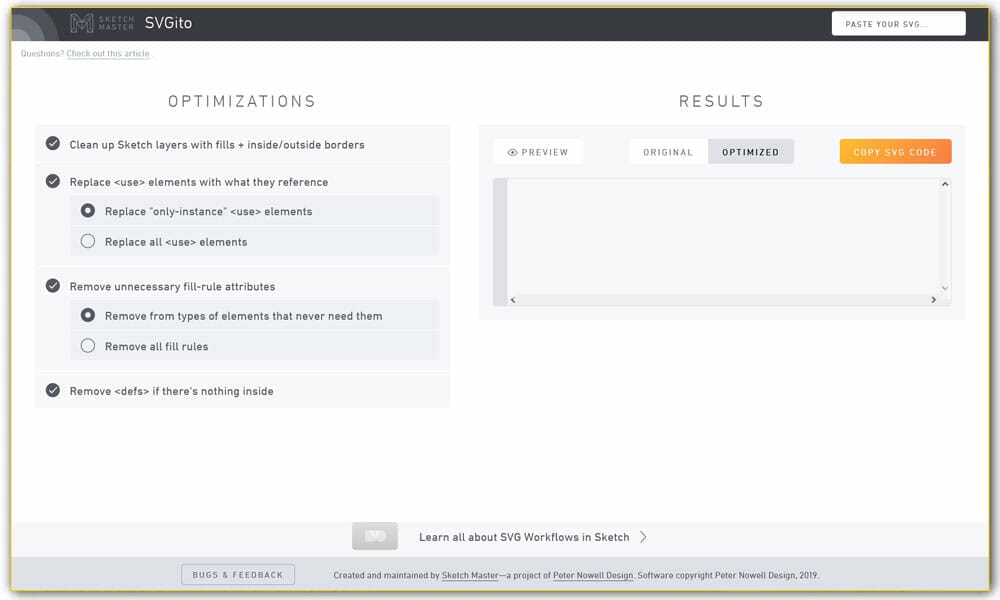Switch to the Original tab
This screenshot has width=1000, height=600.
click(668, 152)
